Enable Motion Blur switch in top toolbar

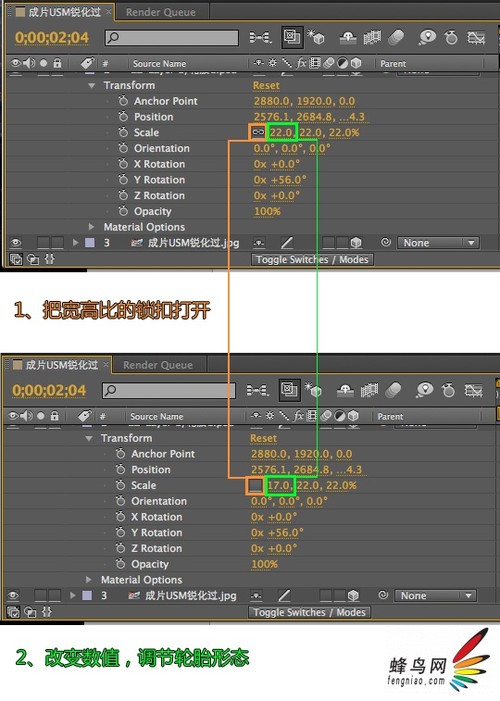point(396,38)
